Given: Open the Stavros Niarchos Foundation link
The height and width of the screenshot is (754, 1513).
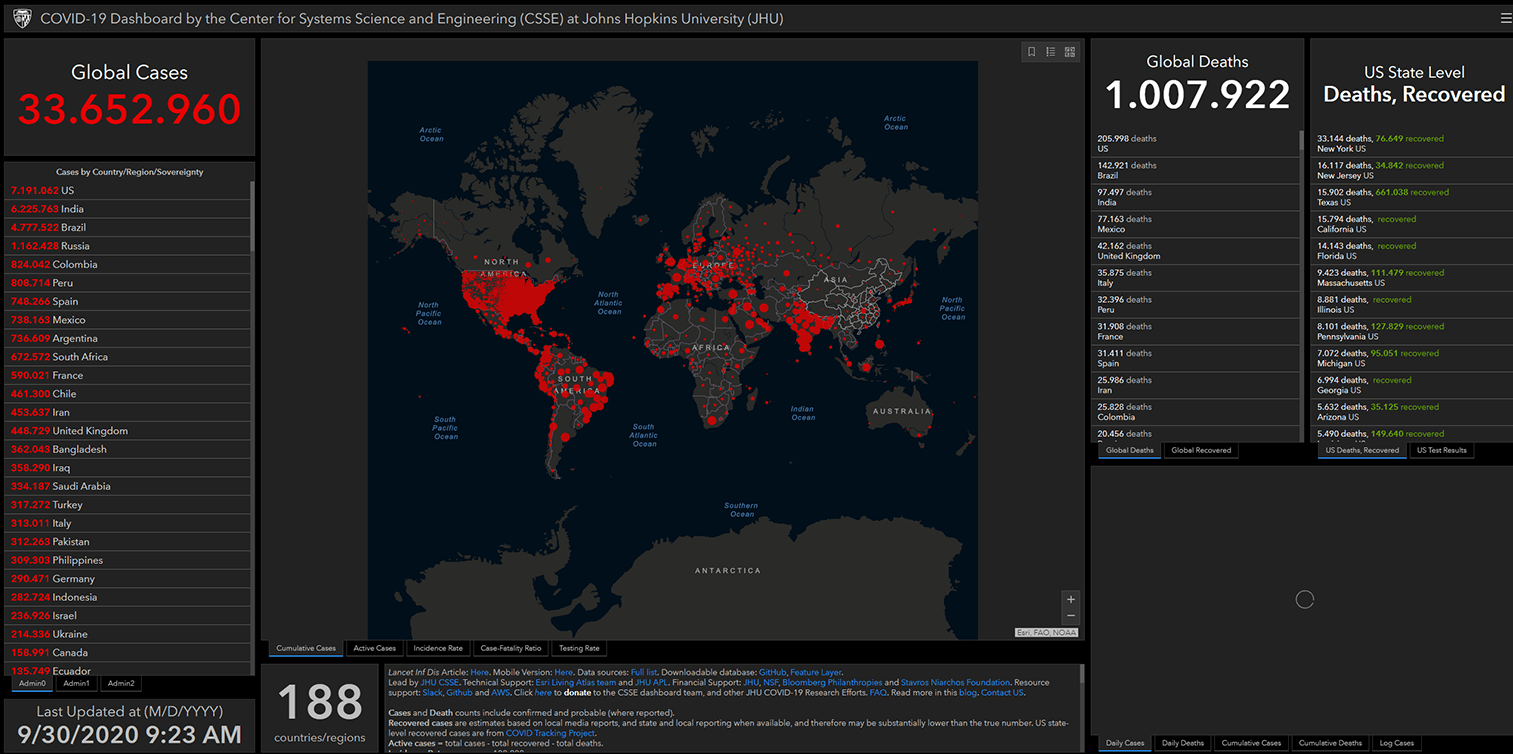Looking at the screenshot, I should tap(955, 682).
